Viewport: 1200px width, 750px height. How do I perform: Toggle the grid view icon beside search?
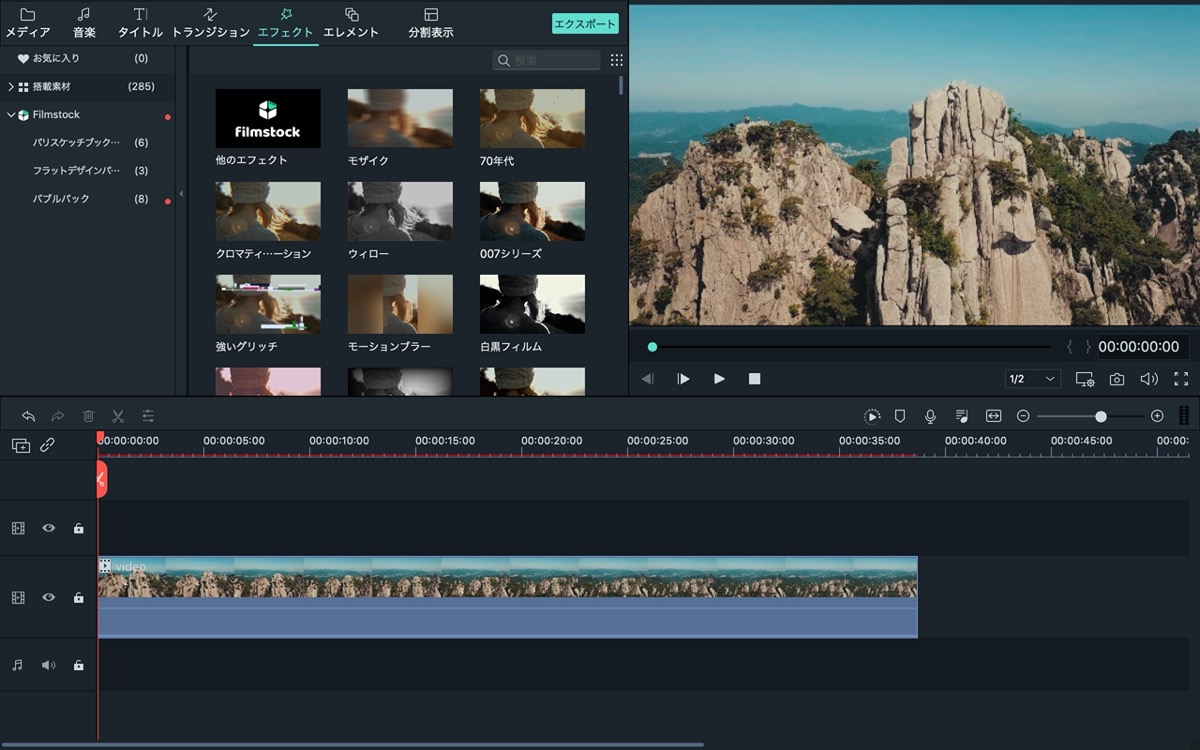click(617, 60)
